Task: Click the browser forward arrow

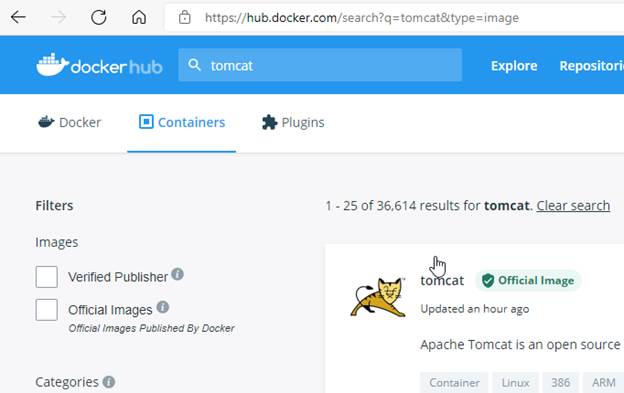Action: [58, 18]
